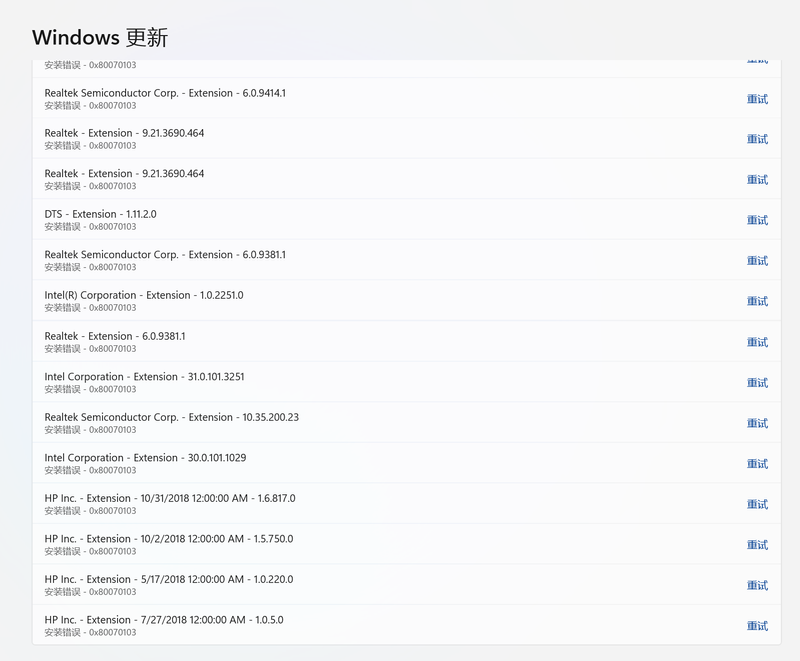Retry Realtek Semiconductor 6.0.9414.1 extension install
Viewport: 800px width, 661px height.
[x=757, y=99]
